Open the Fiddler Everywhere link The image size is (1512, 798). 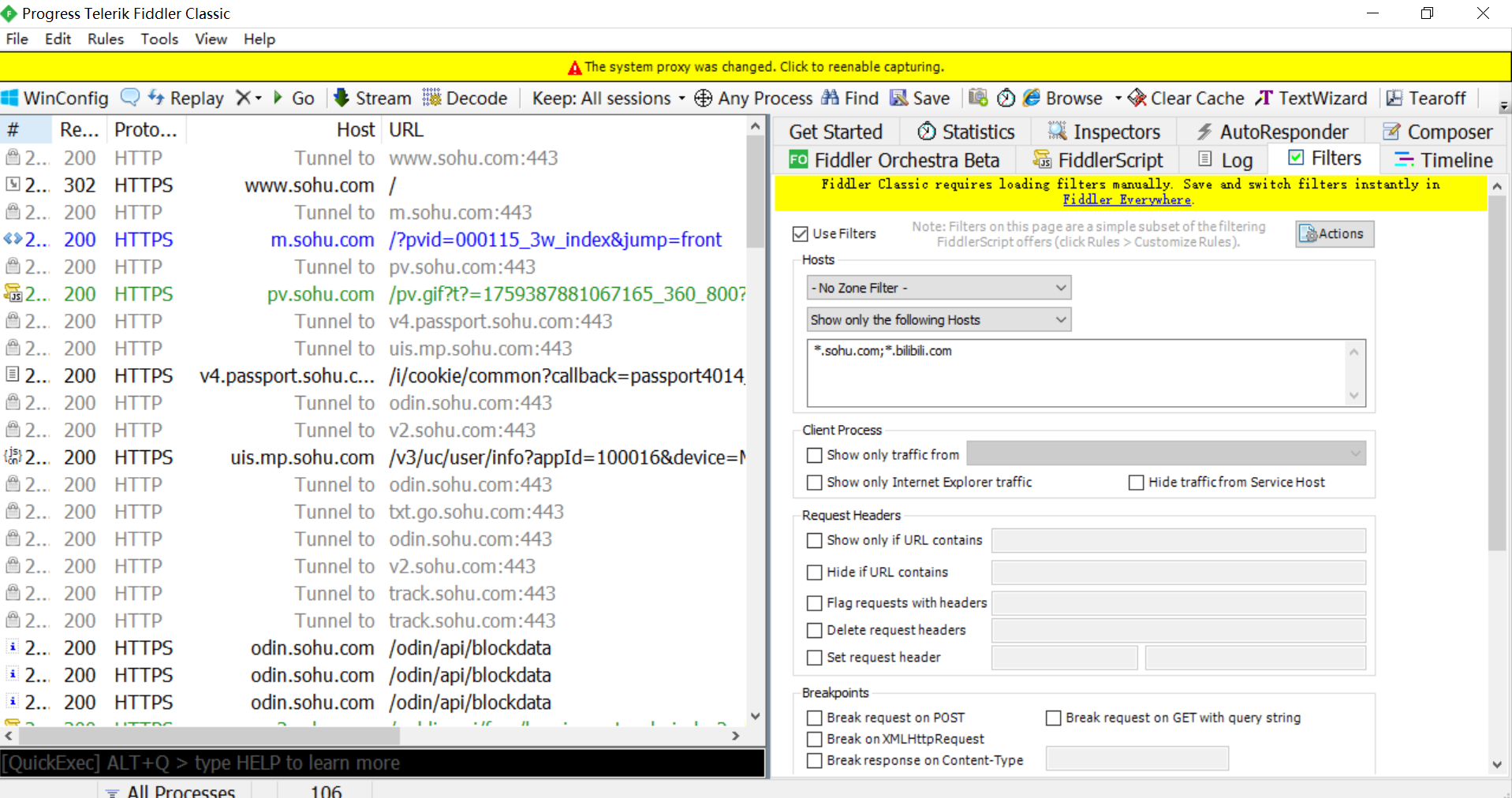pos(1127,199)
